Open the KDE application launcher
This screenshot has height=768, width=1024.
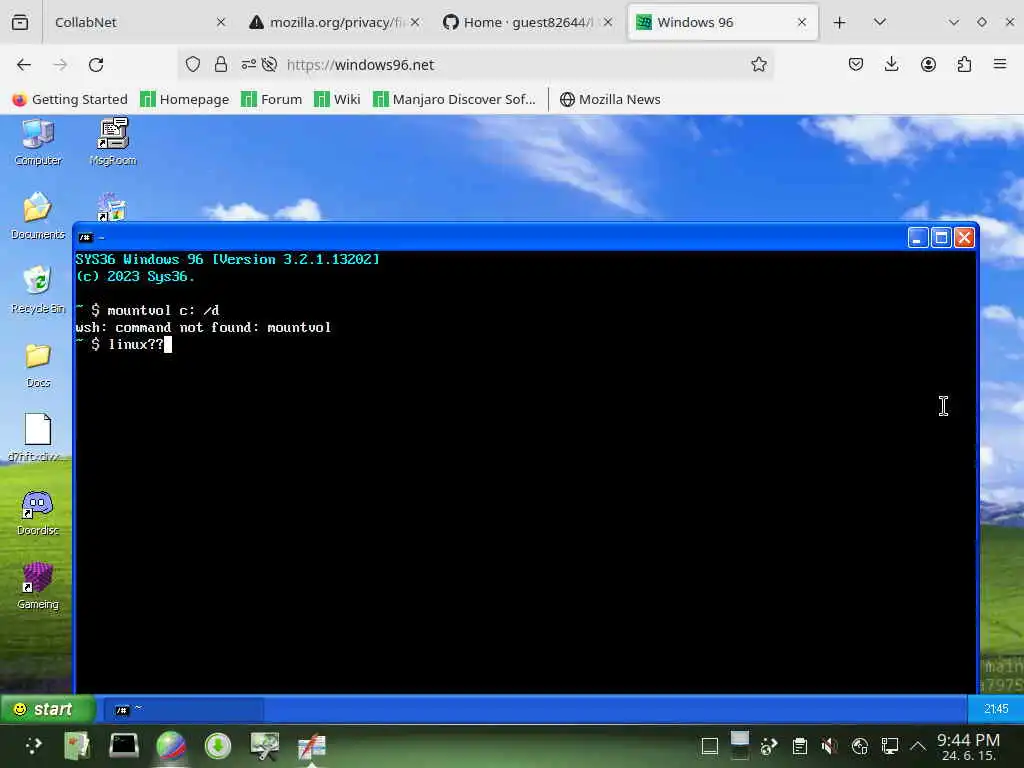tap(34, 746)
